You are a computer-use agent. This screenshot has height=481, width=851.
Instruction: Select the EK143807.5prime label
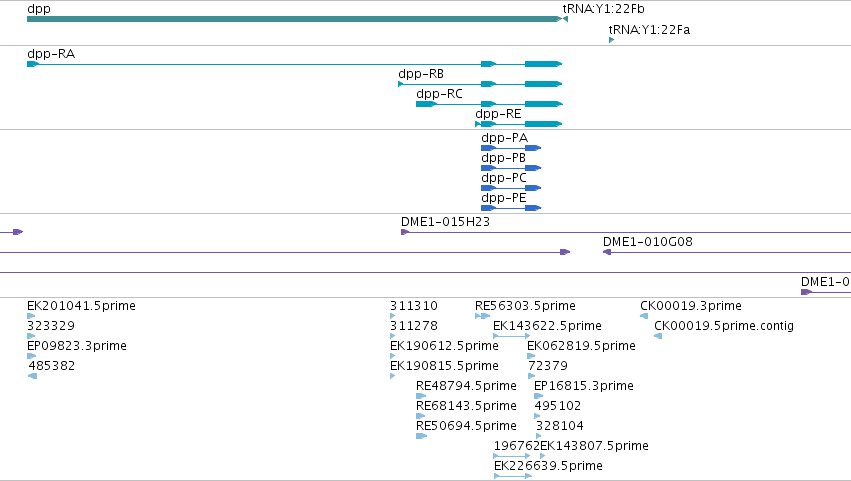click(x=594, y=446)
